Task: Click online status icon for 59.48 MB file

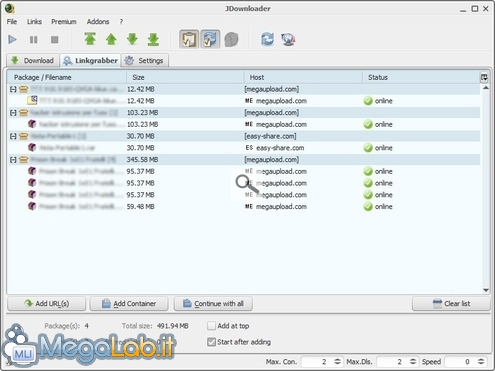Action: point(368,207)
